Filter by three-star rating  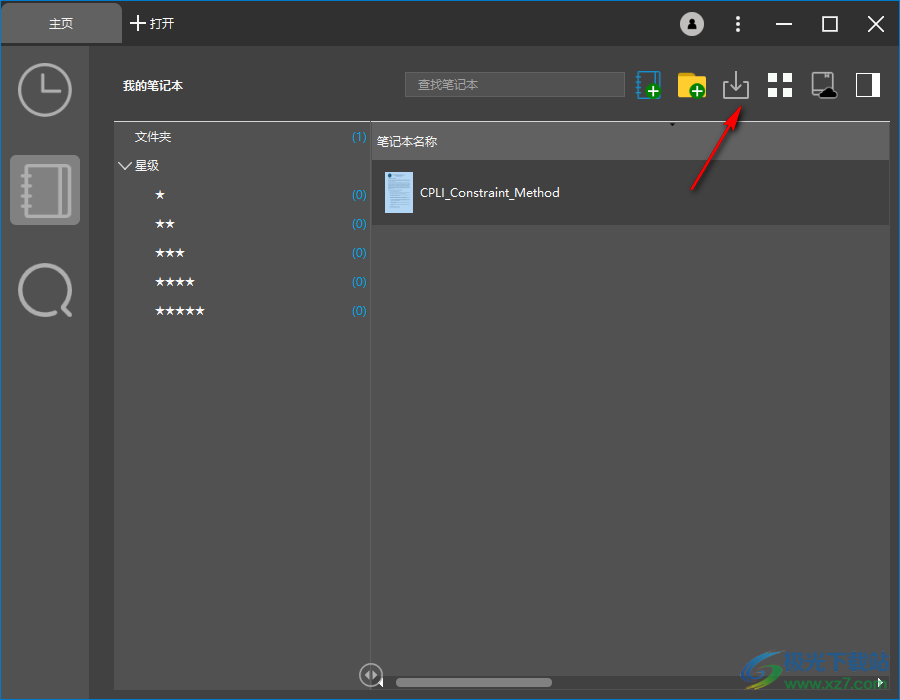point(170,253)
